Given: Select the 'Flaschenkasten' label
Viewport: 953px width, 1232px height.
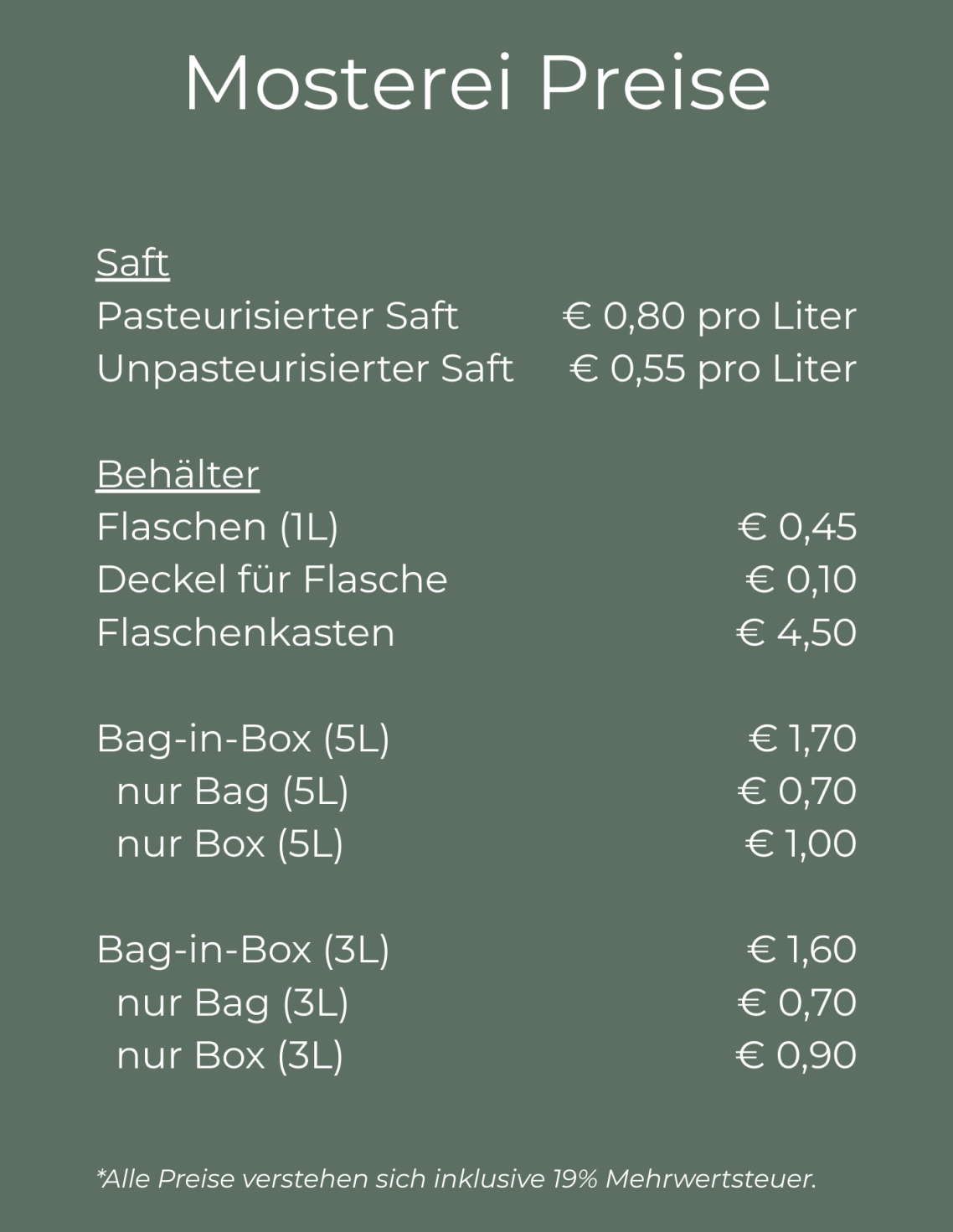Looking at the screenshot, I should tap(245, 632).
